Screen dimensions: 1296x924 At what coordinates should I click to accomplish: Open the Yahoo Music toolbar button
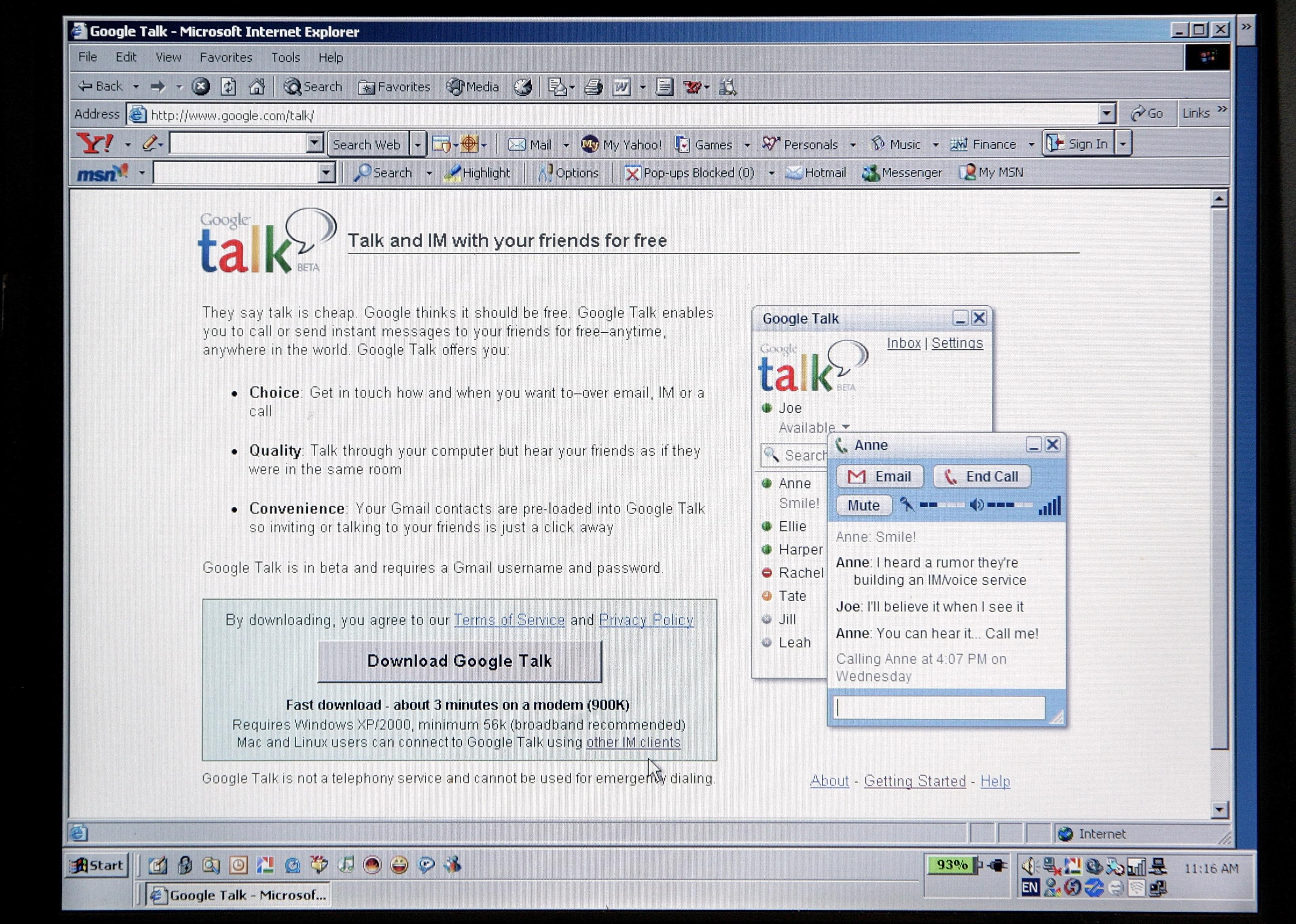point(896,144)
